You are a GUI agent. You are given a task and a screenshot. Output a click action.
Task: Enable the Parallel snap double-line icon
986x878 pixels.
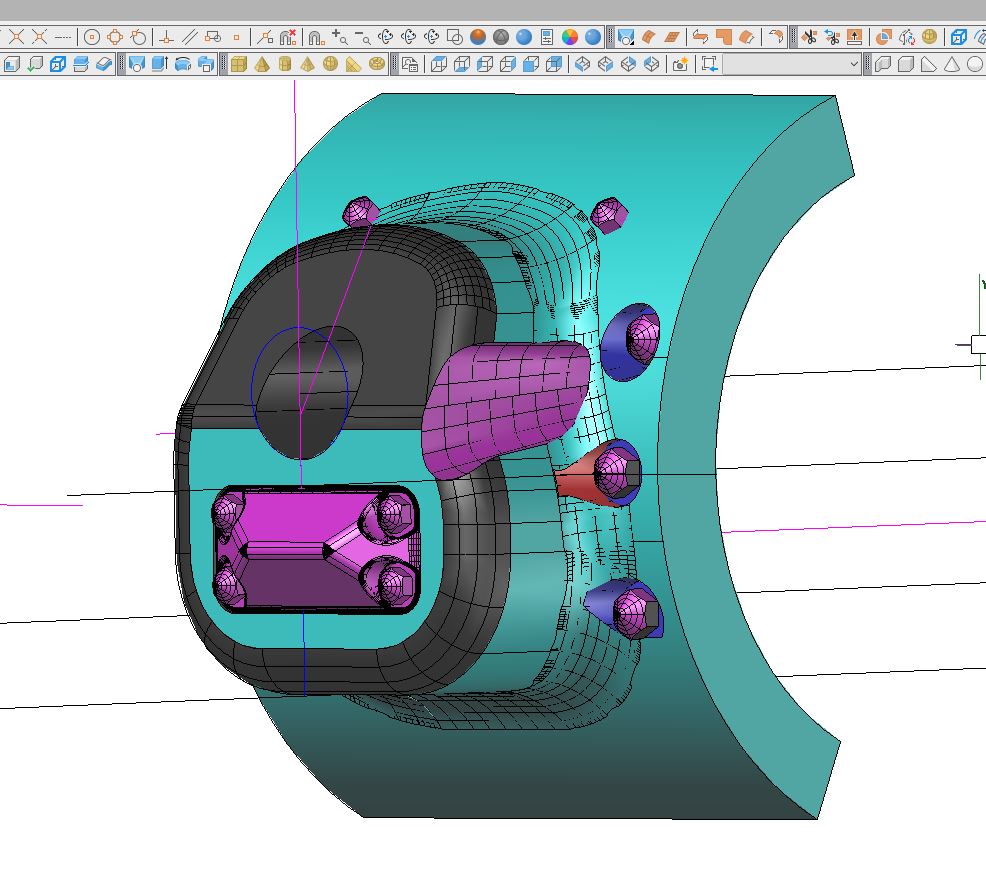click(x=189, y=38)
